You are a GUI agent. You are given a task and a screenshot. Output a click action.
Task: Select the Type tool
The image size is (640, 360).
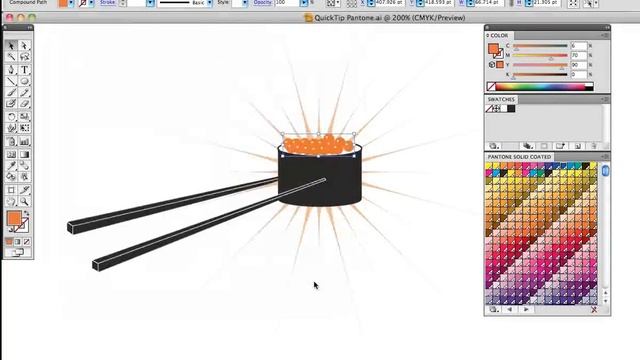[24, 69]
